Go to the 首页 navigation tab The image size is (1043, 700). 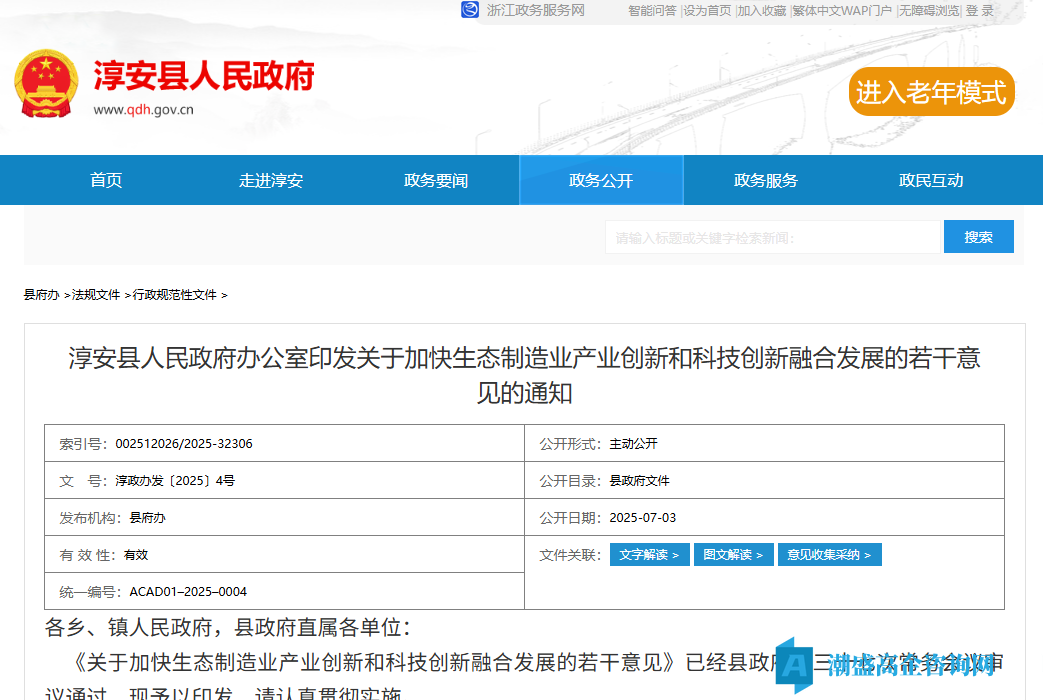(106, 180)
